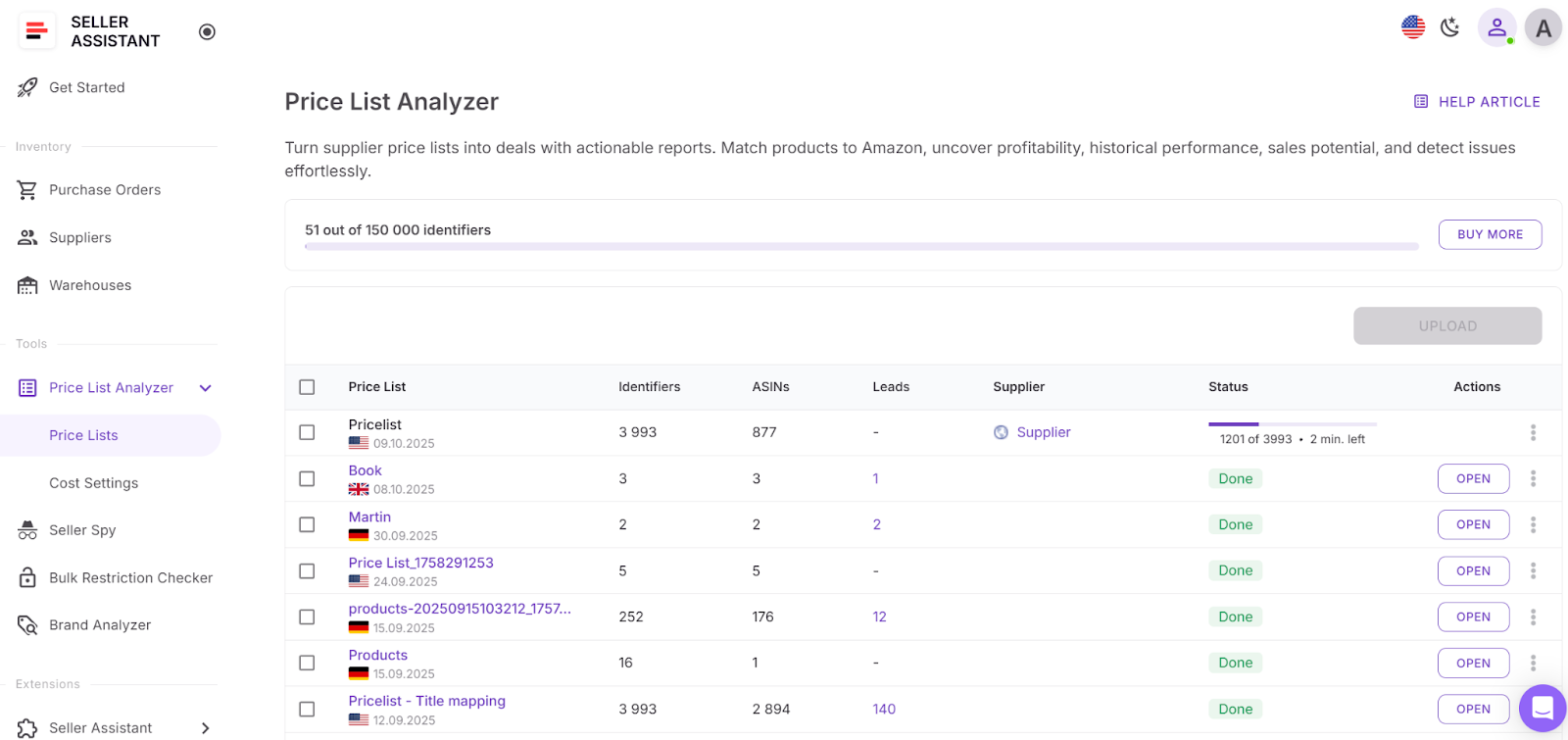Toggle dark mode moon icon
The width and height of the screenshot is (1568, 740).
click(x=1450, y=27)
